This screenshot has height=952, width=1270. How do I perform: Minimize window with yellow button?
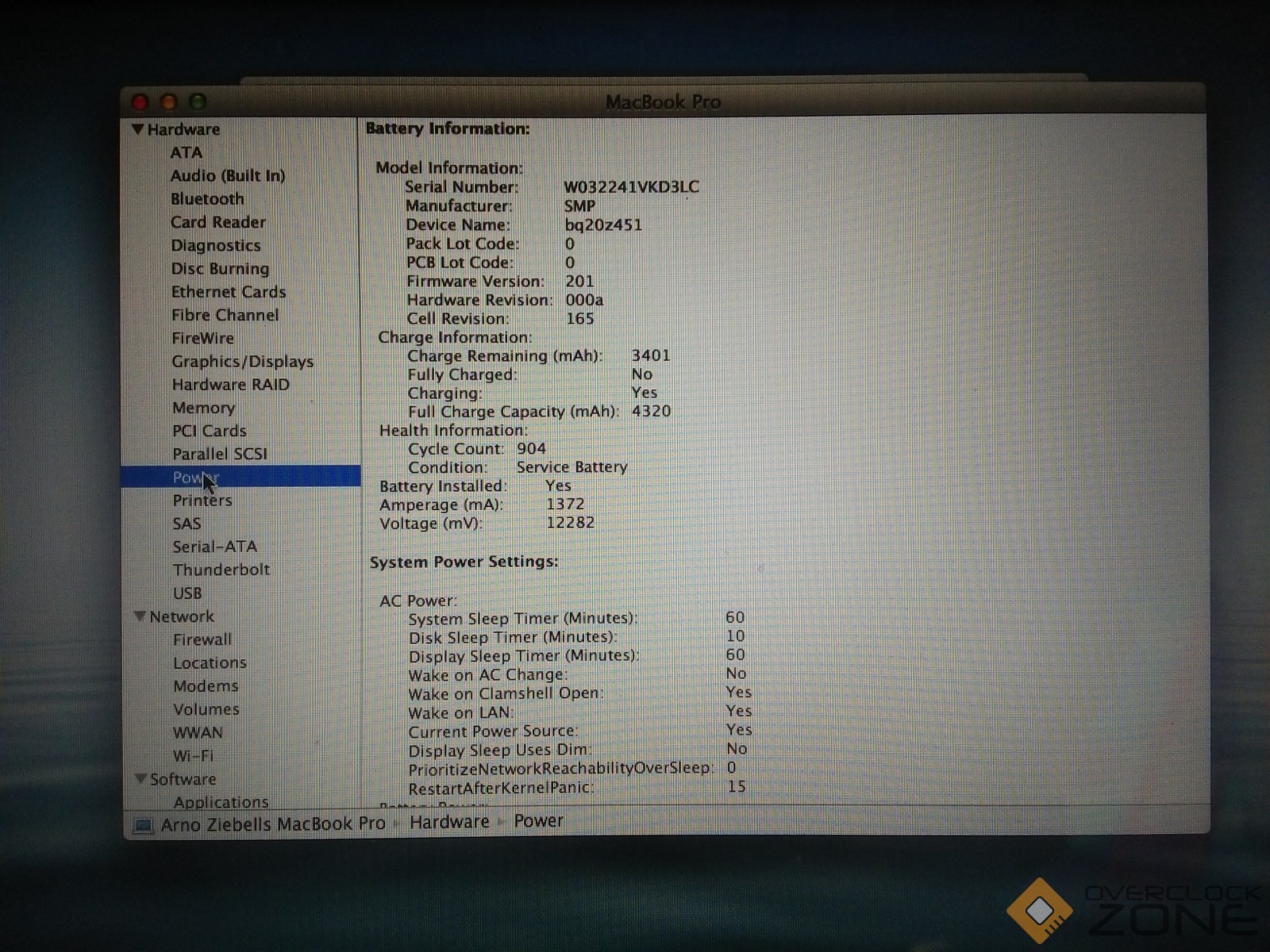(x=169, y=102)
